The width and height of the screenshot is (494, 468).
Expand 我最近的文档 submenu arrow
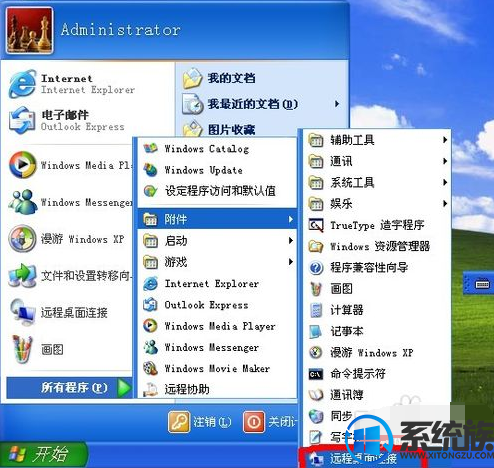click(x=337, y=104)
